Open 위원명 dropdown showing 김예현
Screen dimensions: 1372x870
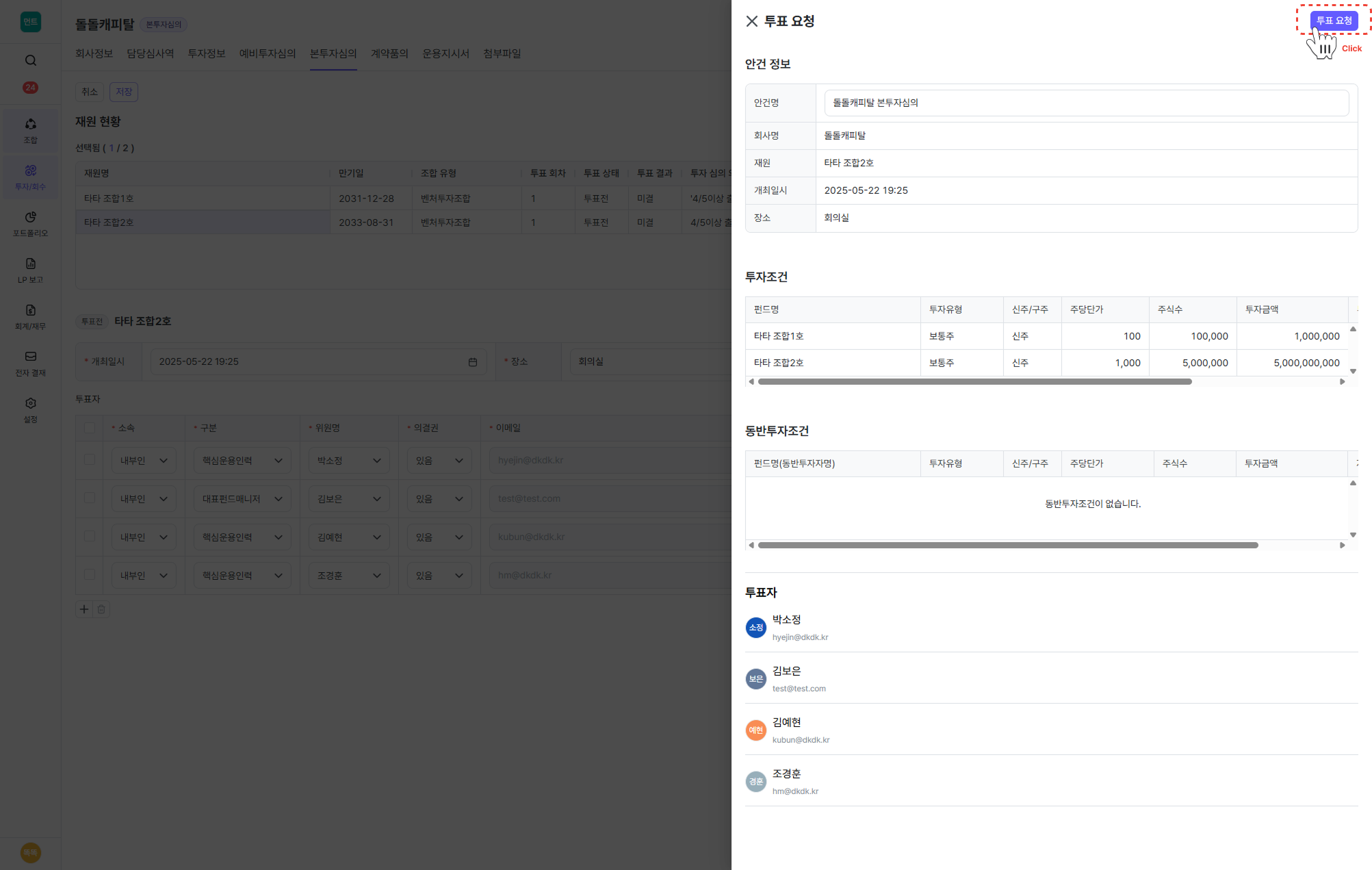(x=349, y=537)
